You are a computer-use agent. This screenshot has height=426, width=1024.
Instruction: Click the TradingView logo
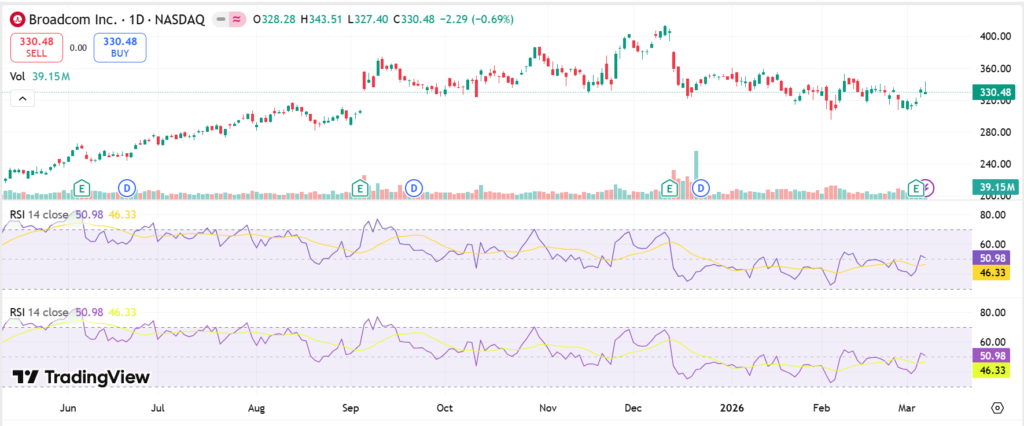click(82, 377)
